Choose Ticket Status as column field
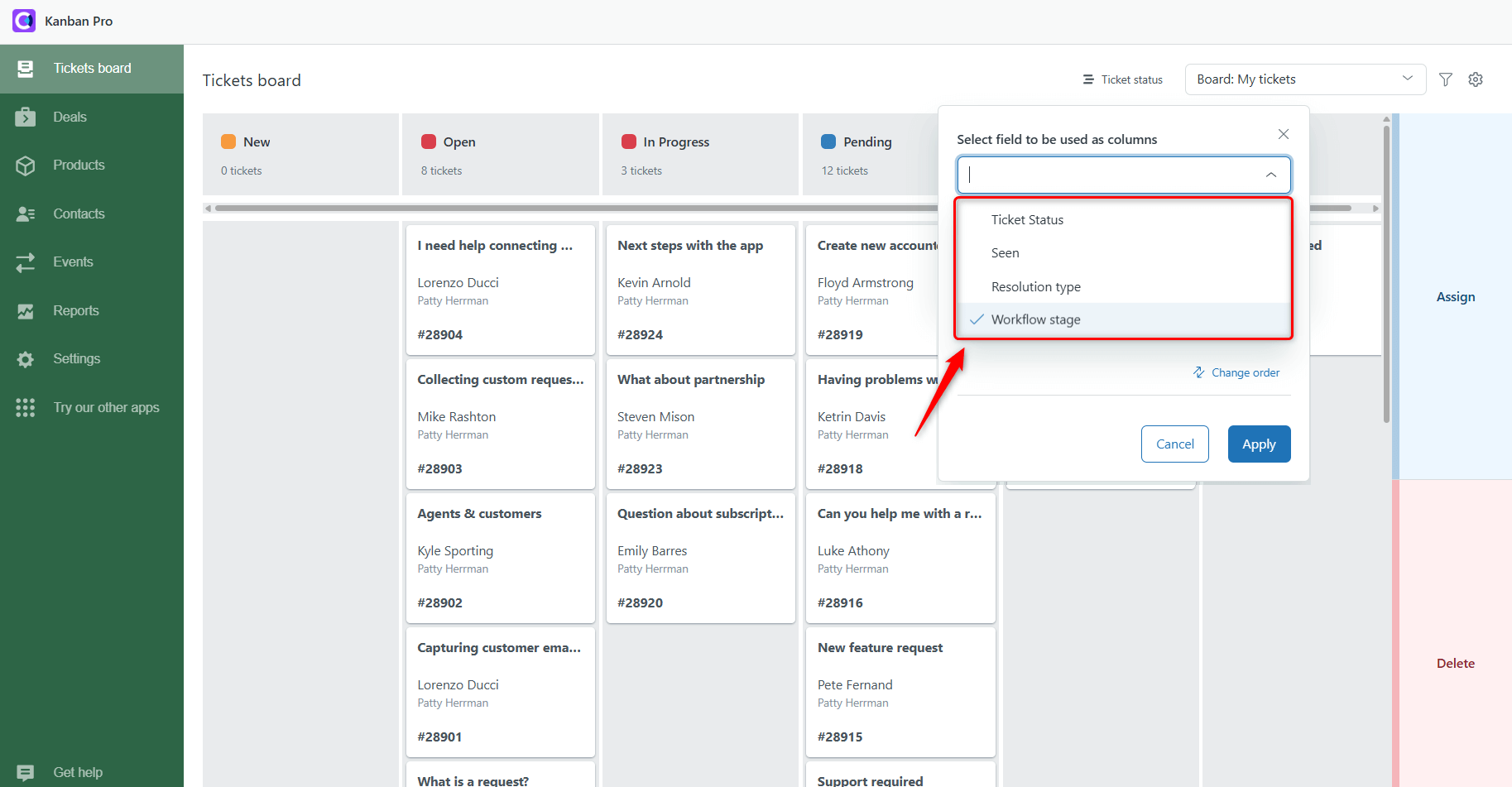Screen dimensions: 1512x787 [x=1027, y=219]
